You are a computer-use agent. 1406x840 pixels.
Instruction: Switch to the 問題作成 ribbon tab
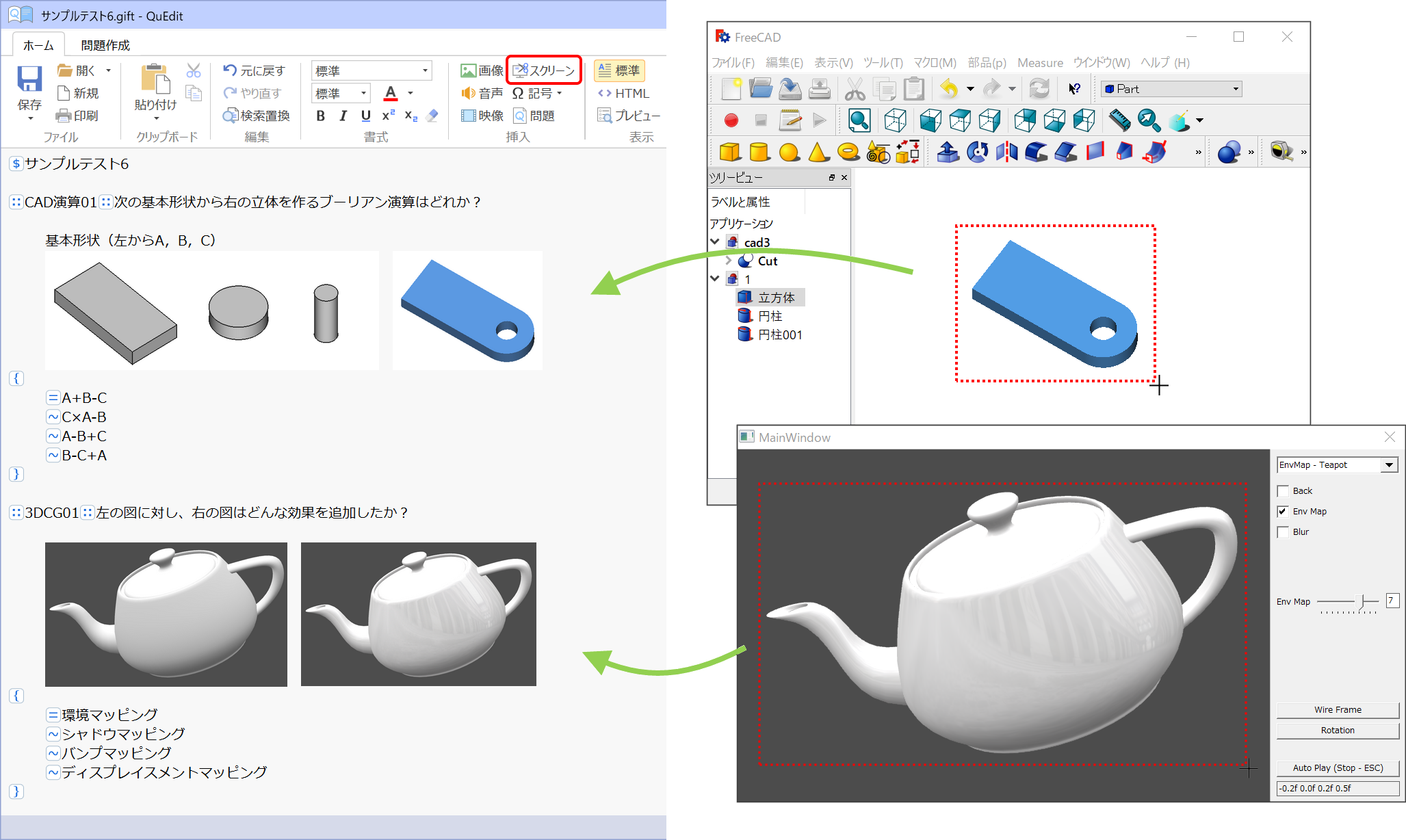click(x=105, y=45)
